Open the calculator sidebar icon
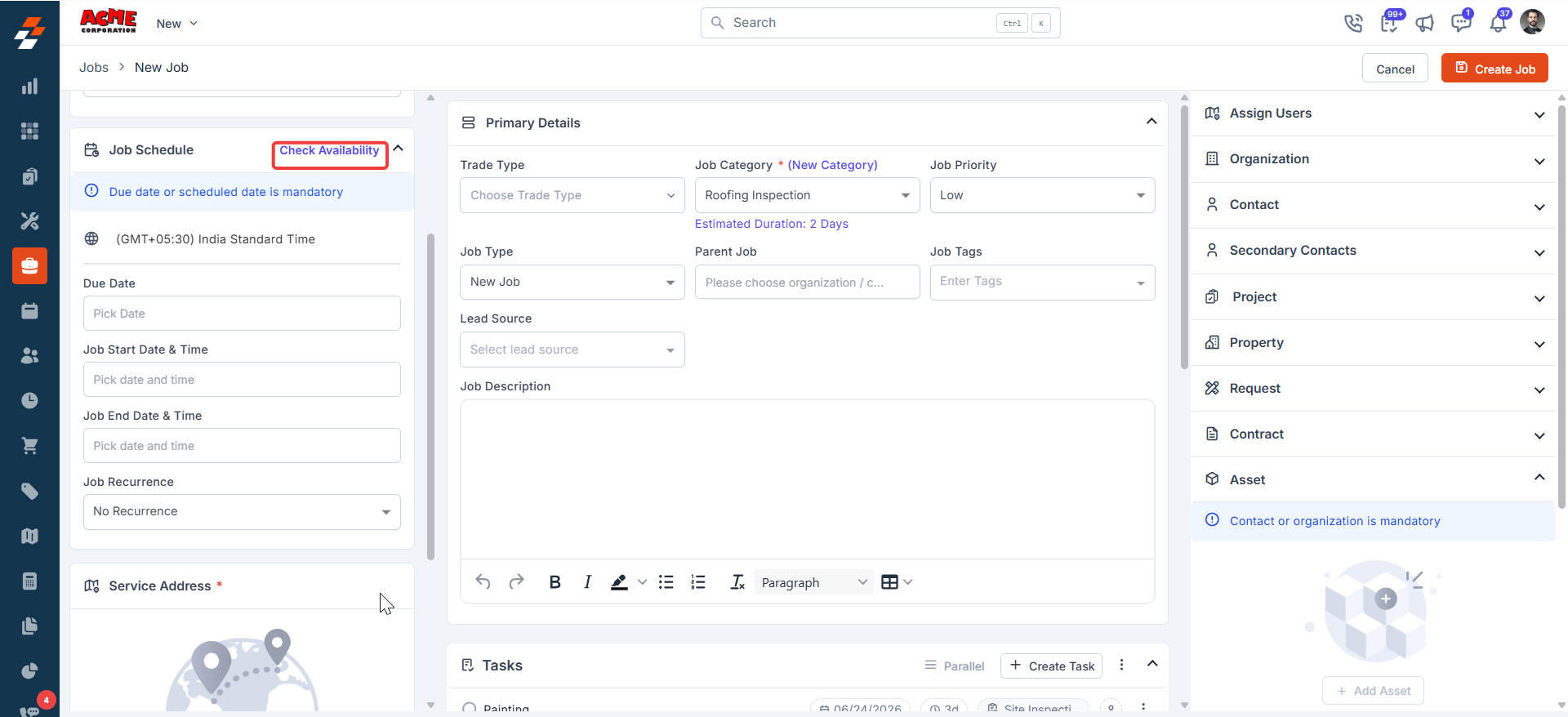The width and height of the screenshot is (1568, 717). [x=29, y=581]
